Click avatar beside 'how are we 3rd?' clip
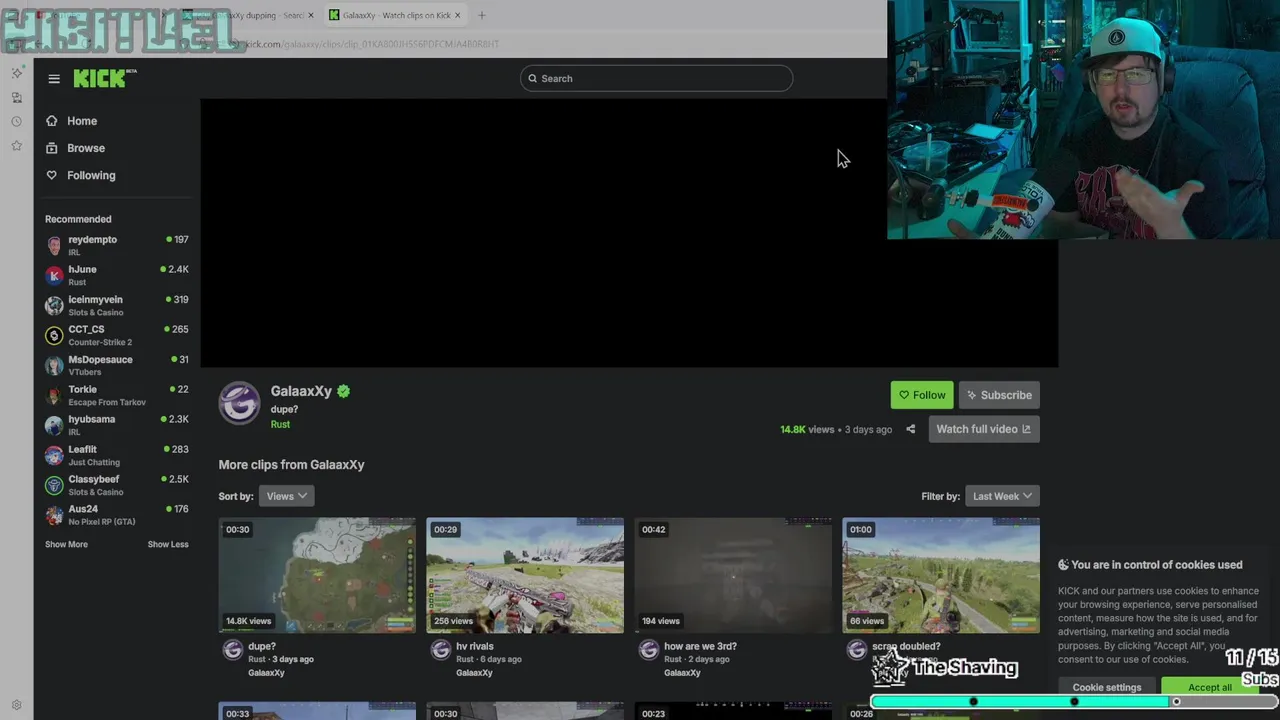Viewport: 1280px width, 720px height. (649, 651)
